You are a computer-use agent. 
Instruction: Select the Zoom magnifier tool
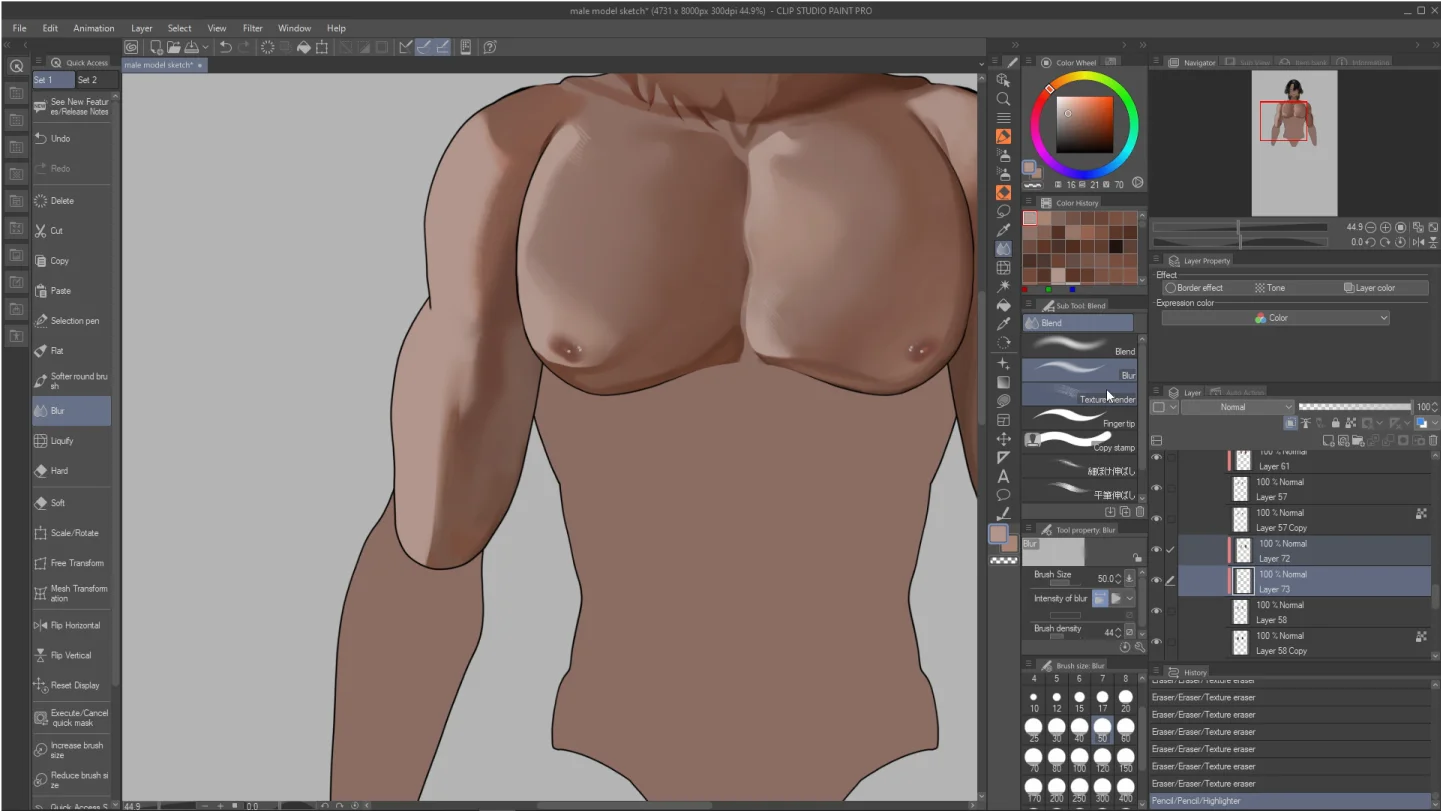1003,99
